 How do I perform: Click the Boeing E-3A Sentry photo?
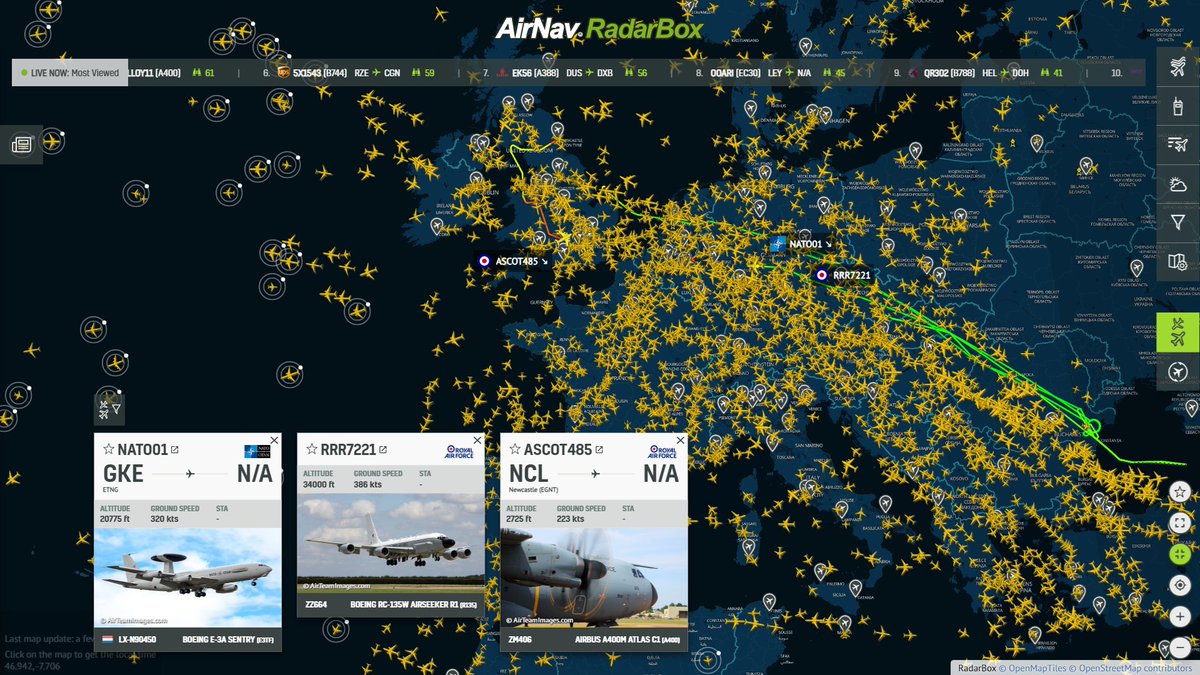click(188, 578)
